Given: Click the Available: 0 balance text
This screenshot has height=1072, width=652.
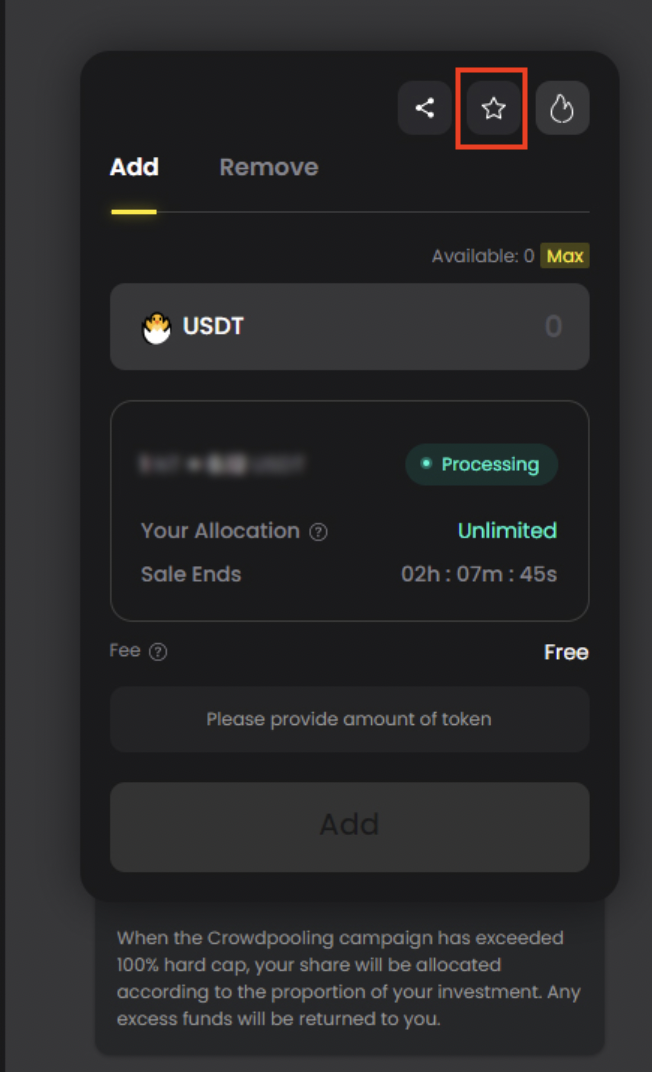Looking at the screenshot, I should click(x=483, y=256).
